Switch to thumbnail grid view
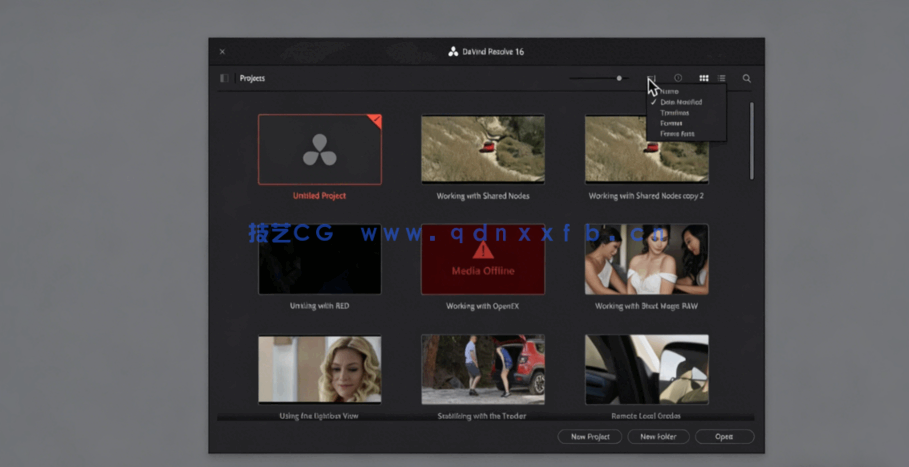 click(704, 78)
